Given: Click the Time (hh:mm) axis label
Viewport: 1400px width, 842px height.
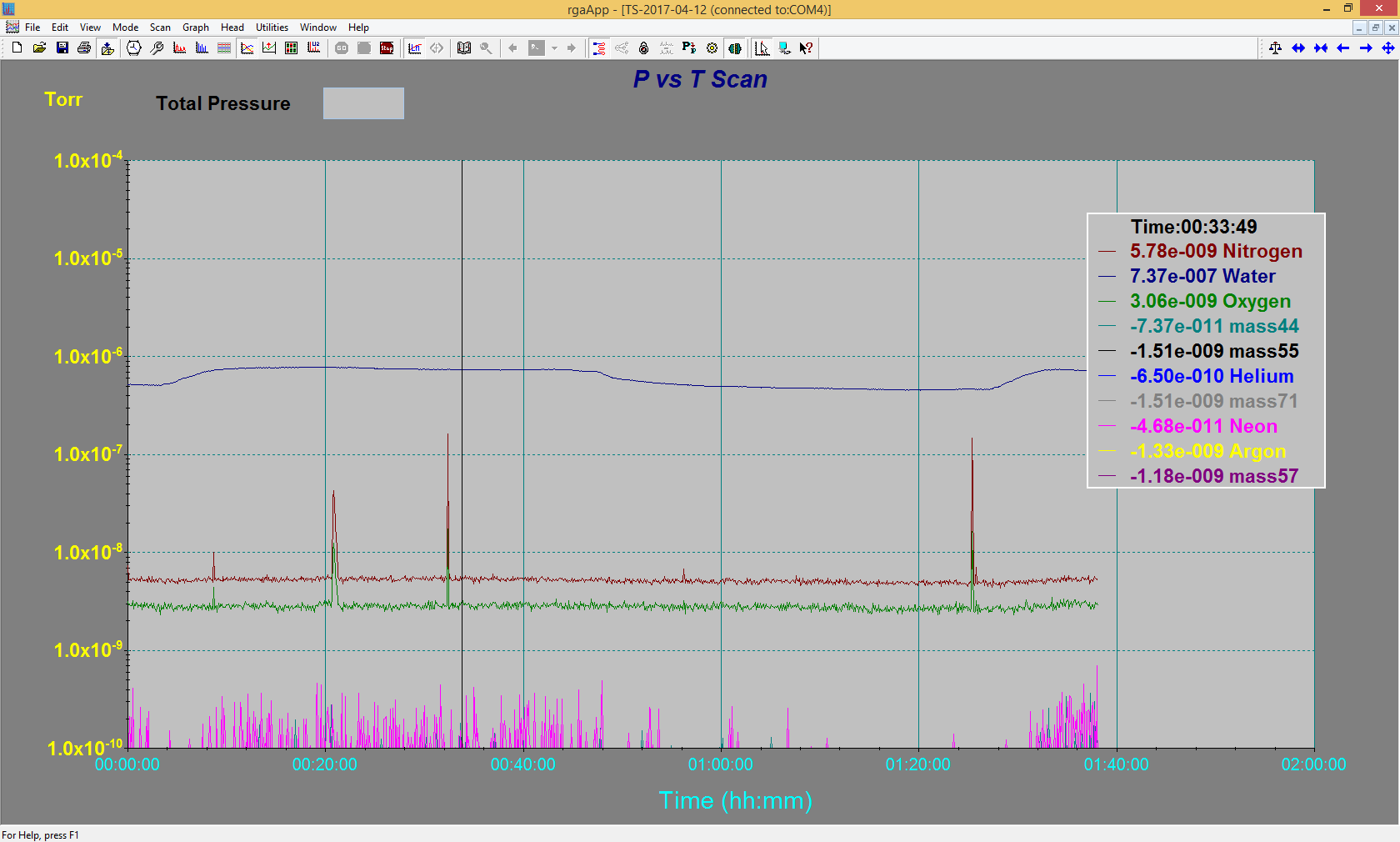Looking at the screenshot, I should tap(735, 800).
